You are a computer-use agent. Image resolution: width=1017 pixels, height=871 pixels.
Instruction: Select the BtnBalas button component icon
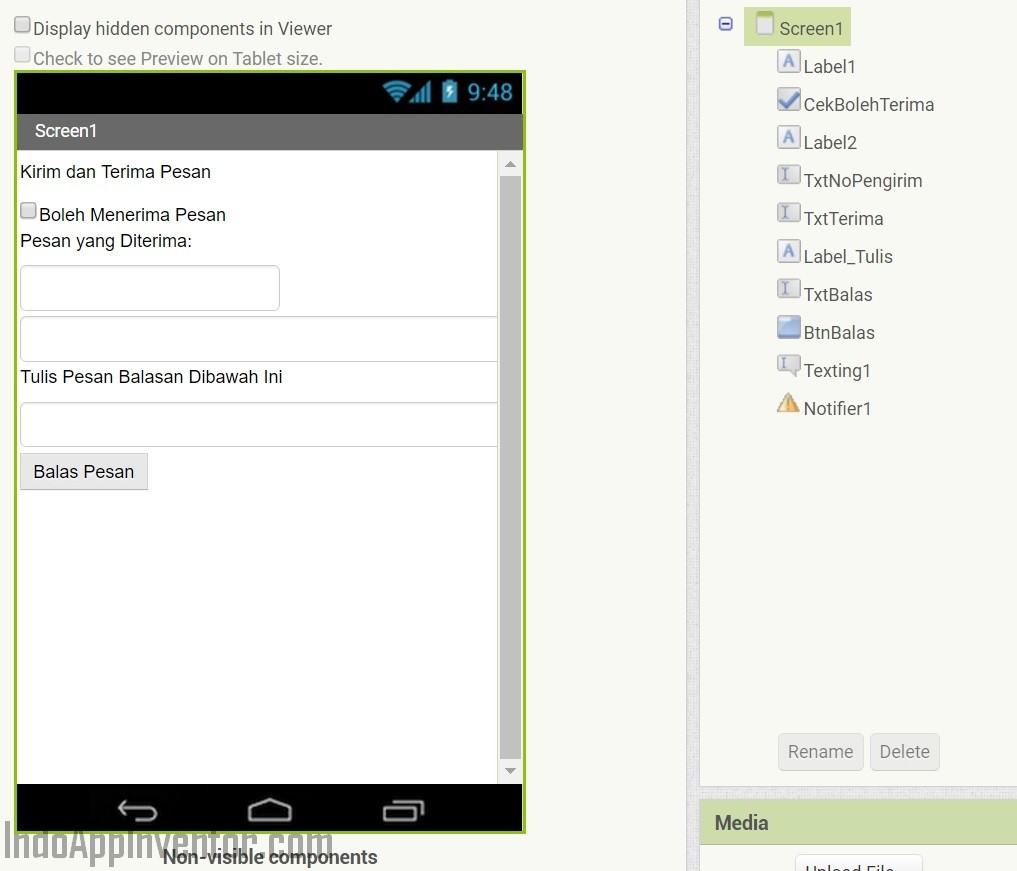coord(788,328)
